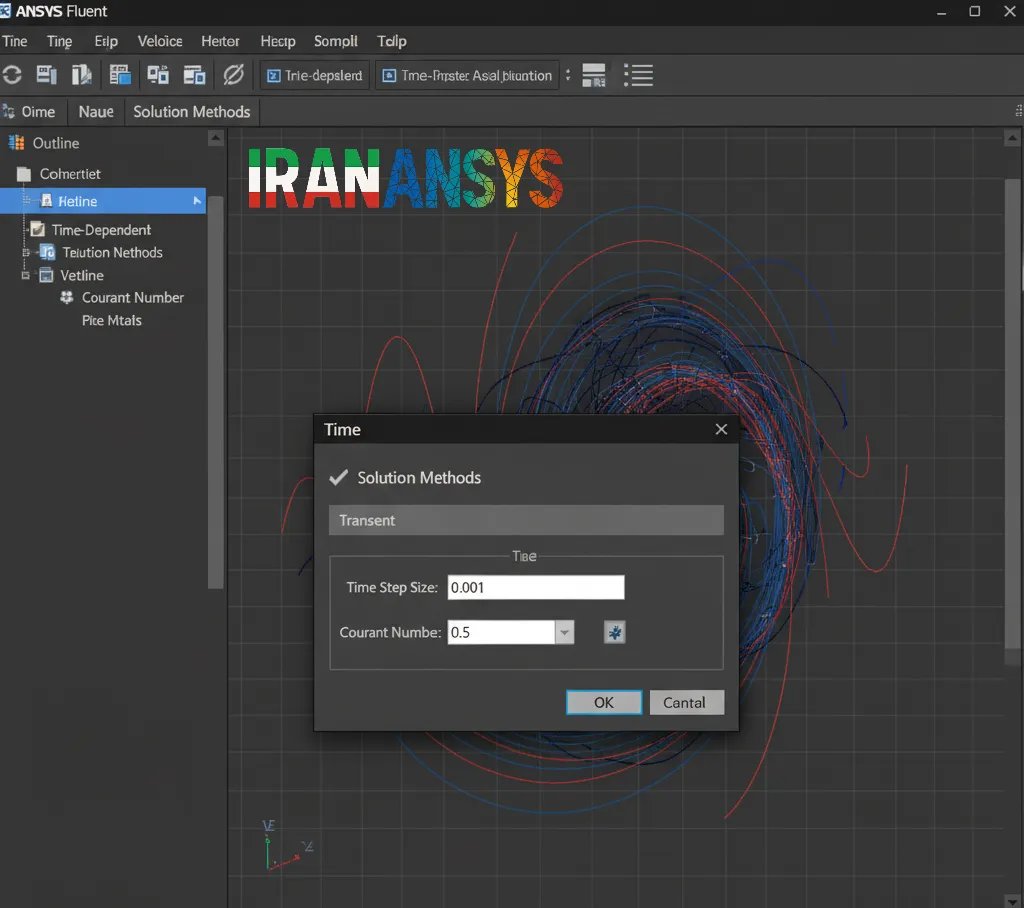
Task: Click the Courant Numbe value field
Action: point(502,632)
